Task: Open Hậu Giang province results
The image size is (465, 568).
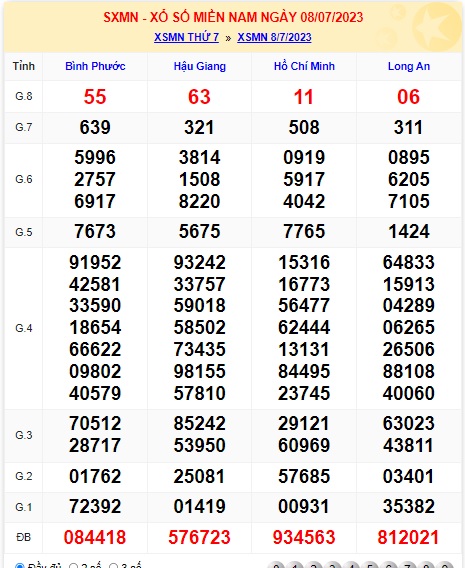Action: pyautogui.click(x=200, y=66)
